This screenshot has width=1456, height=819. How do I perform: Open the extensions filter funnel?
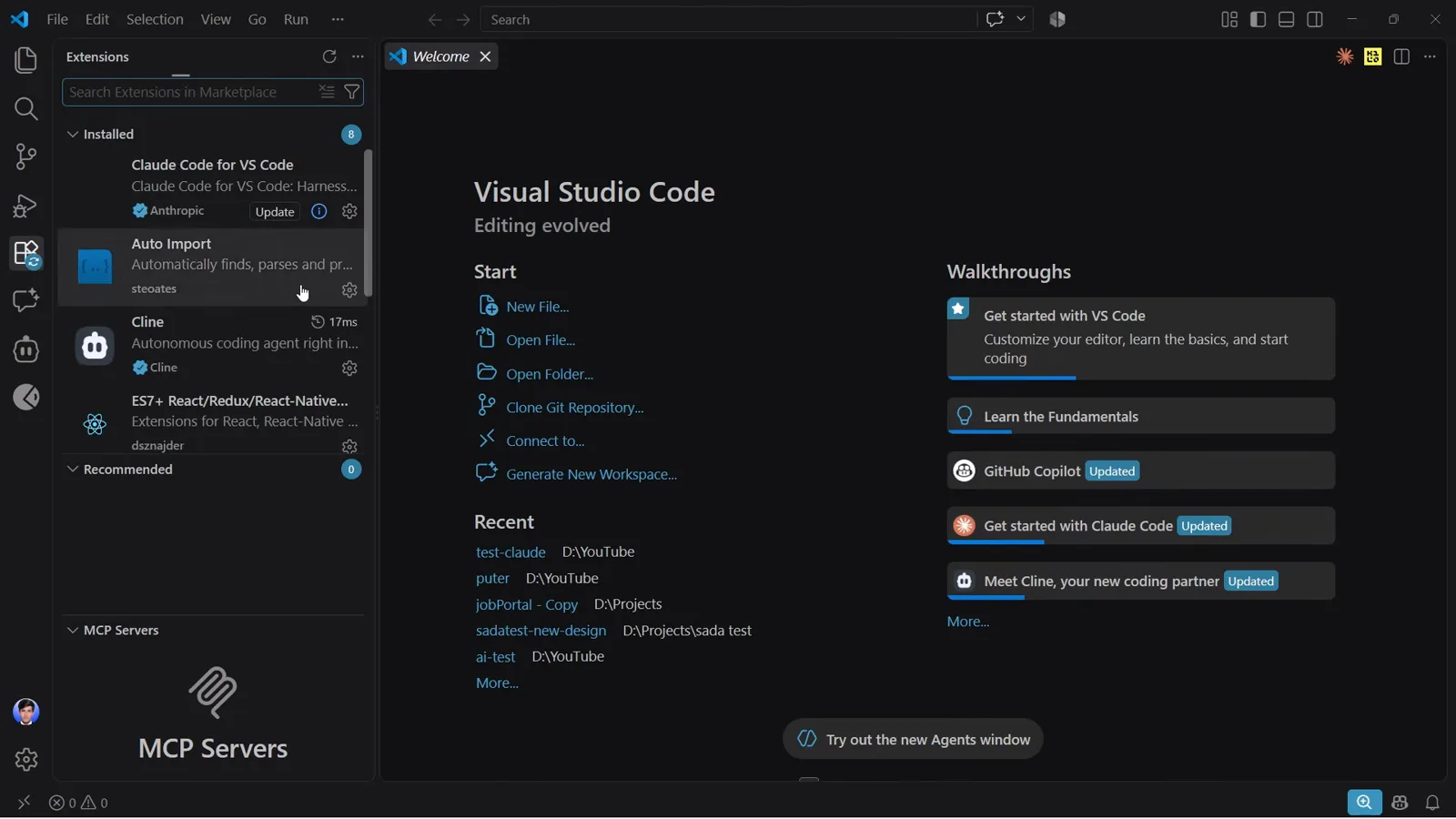pyautogui.click(x=352, y=92)
